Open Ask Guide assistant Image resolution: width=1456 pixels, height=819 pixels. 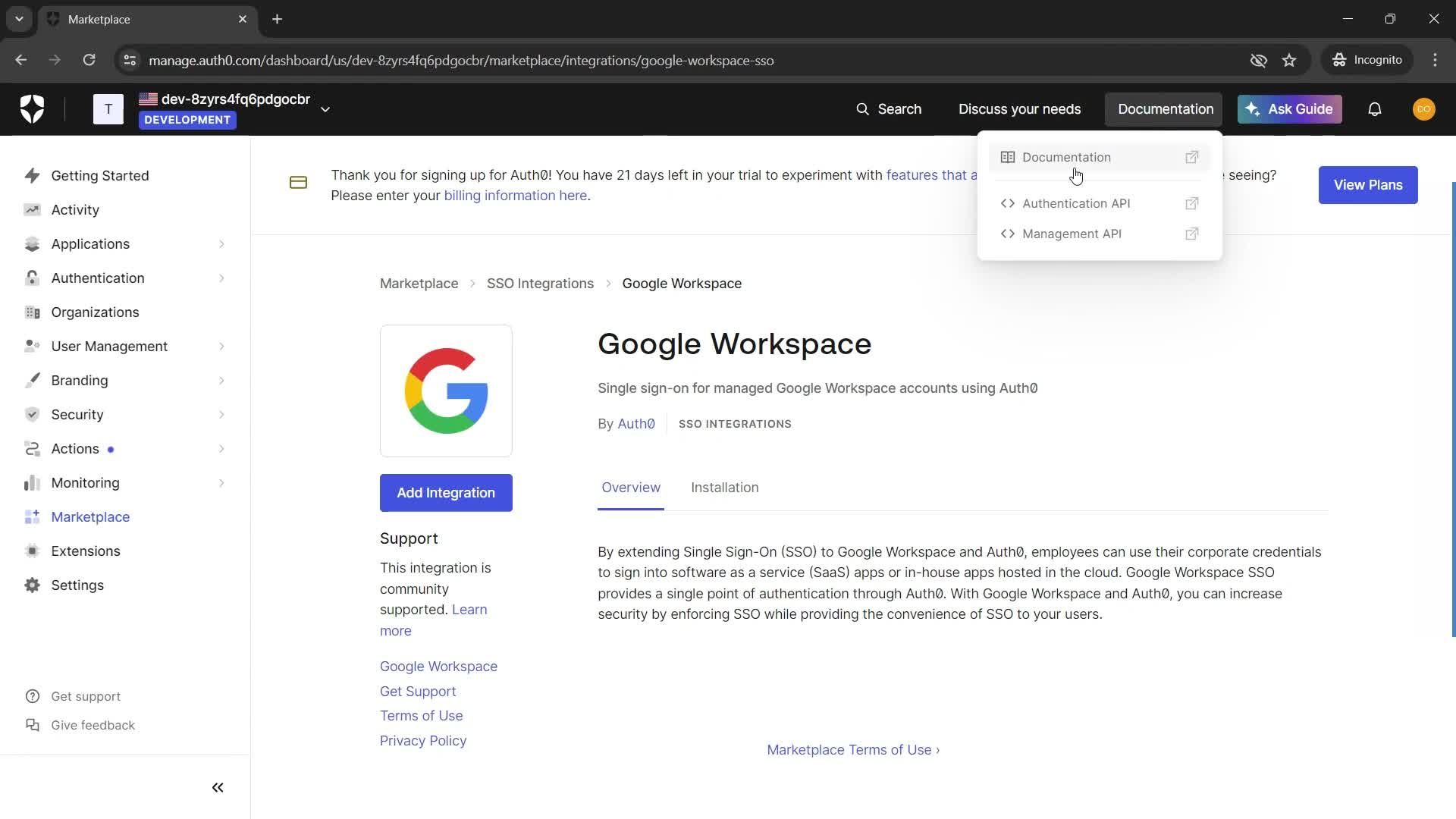(1290, 109)
